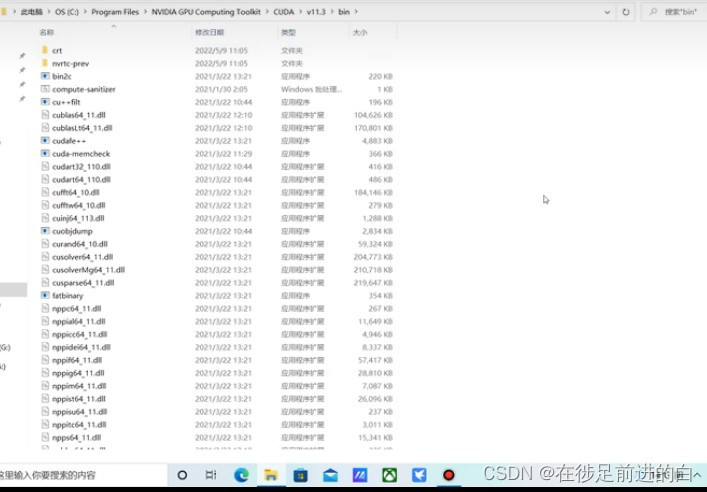707x492 pixels.
Task: Select cublasLt64_11.dll file name
Action: [x=82, y=128]
